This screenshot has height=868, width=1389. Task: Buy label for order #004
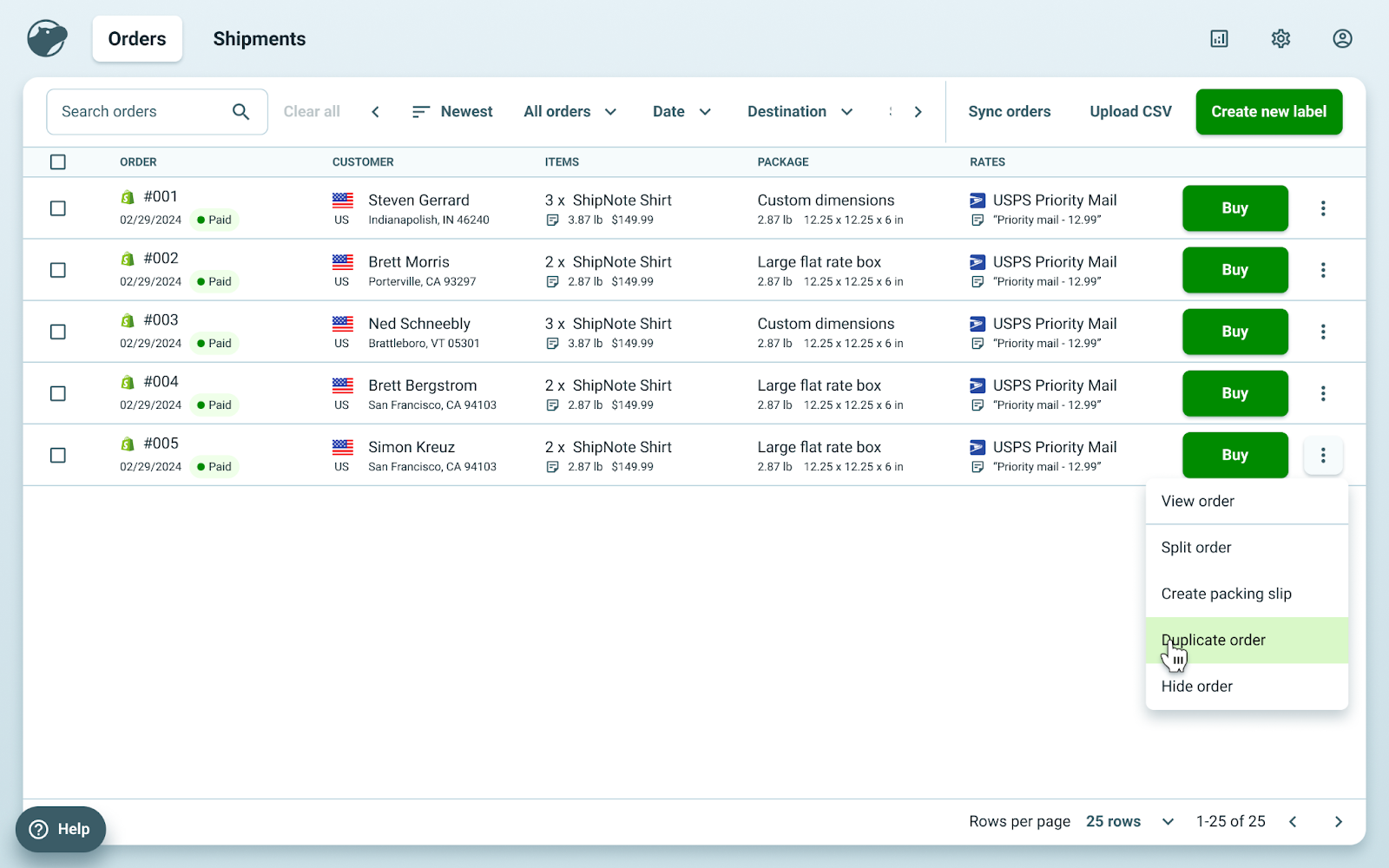(1235, 393)
